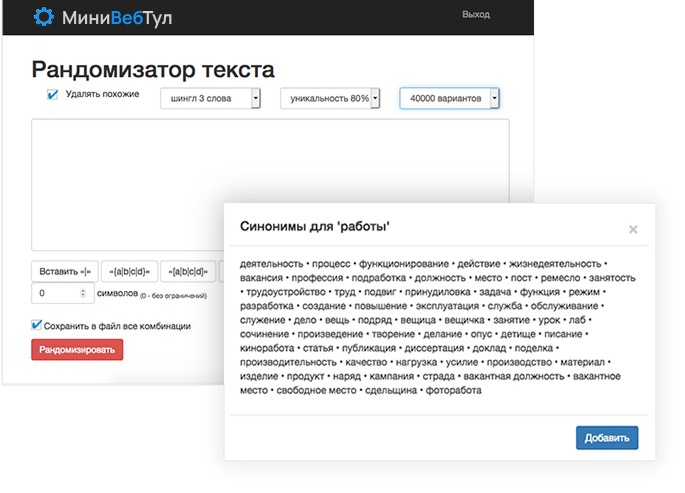The height and width of the screenshot is (493, 685).
Task: Click the 'Вставить «|»' button
Action: coord(65,271)
